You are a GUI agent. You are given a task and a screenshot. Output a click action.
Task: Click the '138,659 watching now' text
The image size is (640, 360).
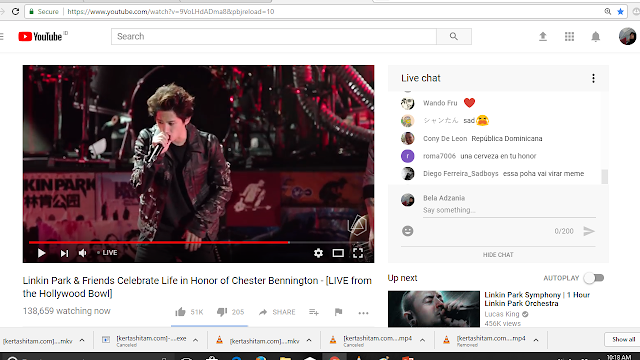click(x=67, y=311)
